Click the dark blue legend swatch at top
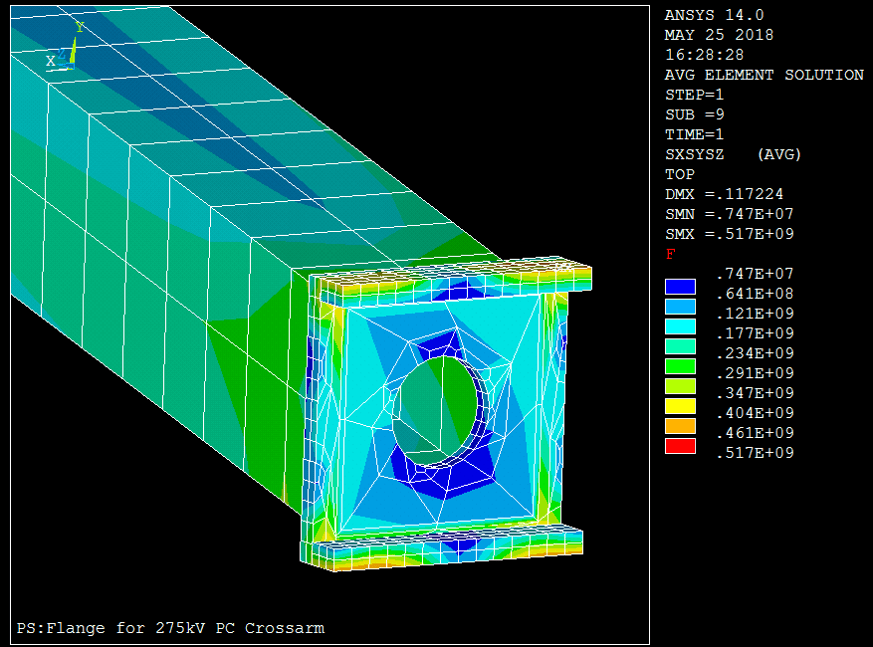Viewport: 873px width, 647px height. (x=680, y=286)
